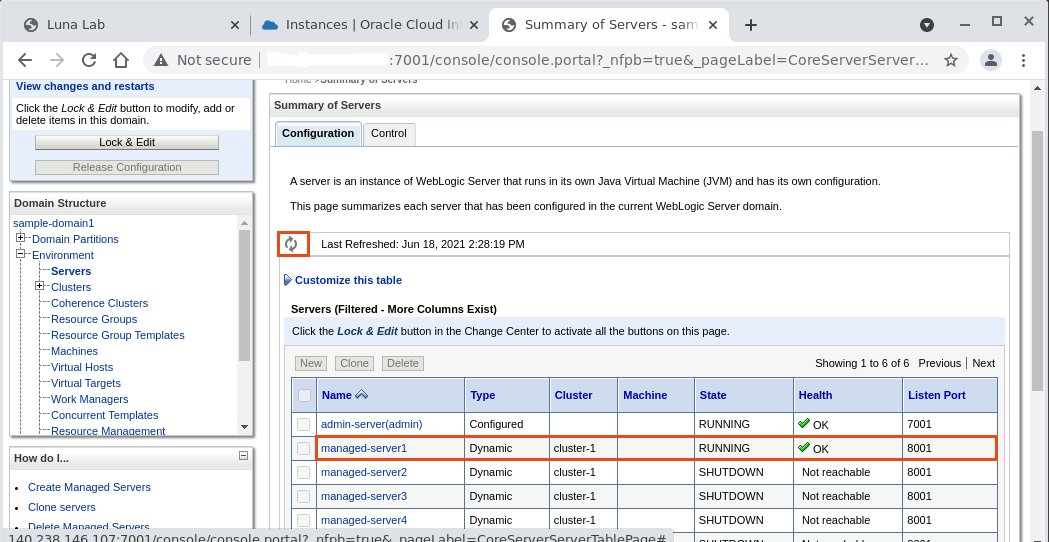The image size is (1049, 542).
Task: Click the Not secure warning icon
Action: (x=161, y=60)
